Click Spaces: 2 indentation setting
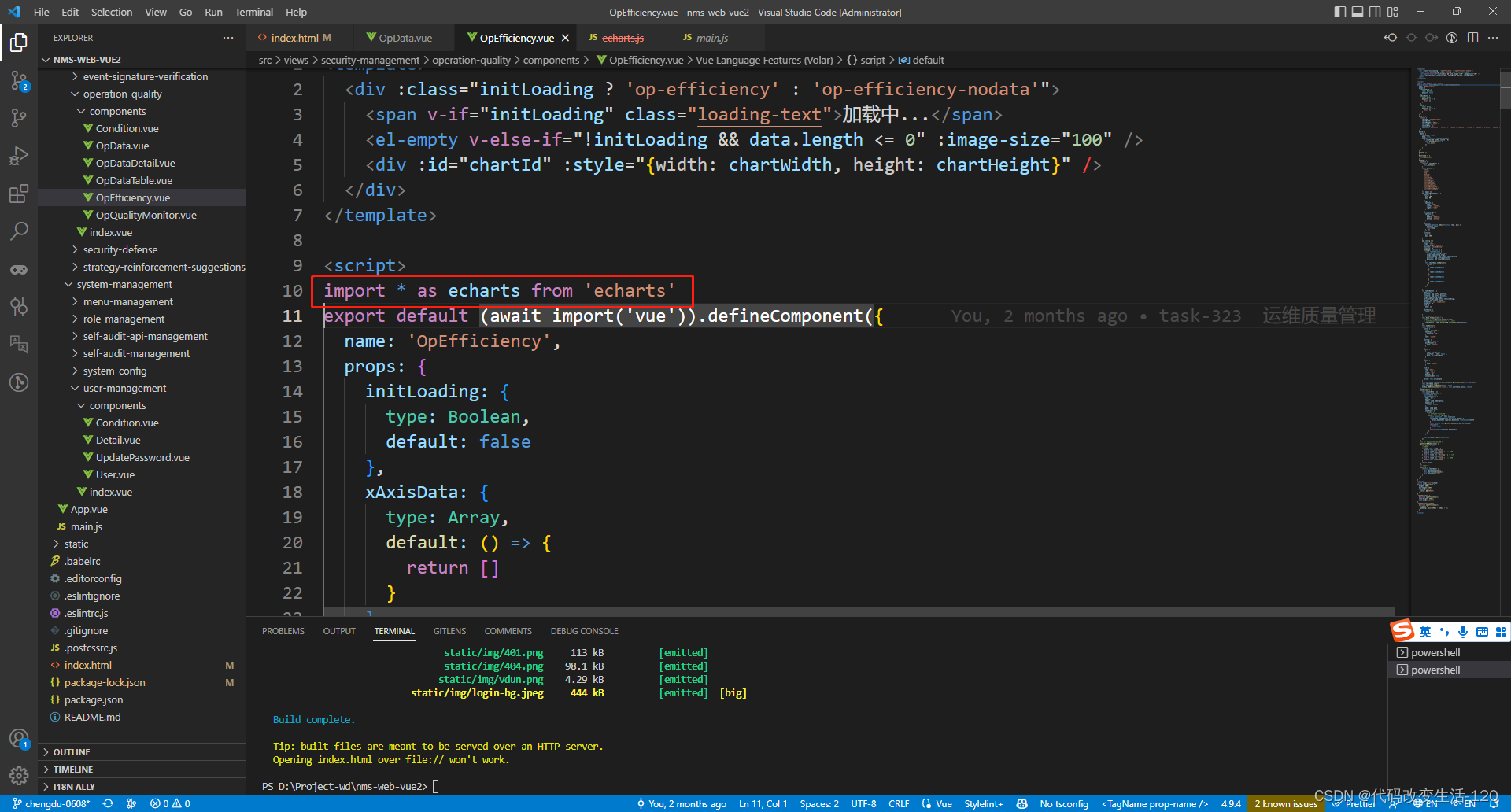This screenshot has height=812, width=1511. 819,803
